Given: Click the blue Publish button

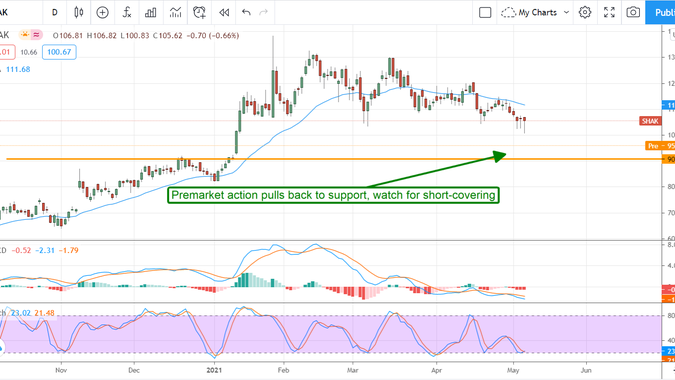Looking at the screenshot, I should (x=660, y=12).
